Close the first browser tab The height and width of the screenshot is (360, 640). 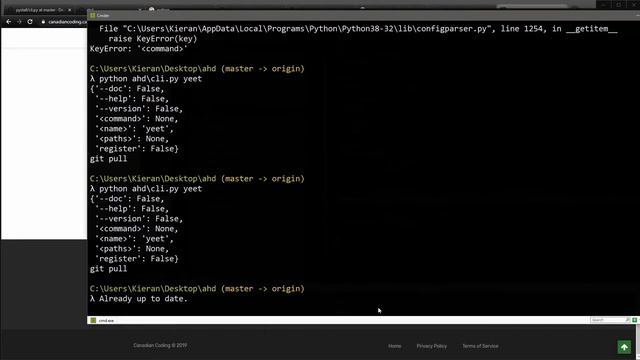click(x=70, y=10)
